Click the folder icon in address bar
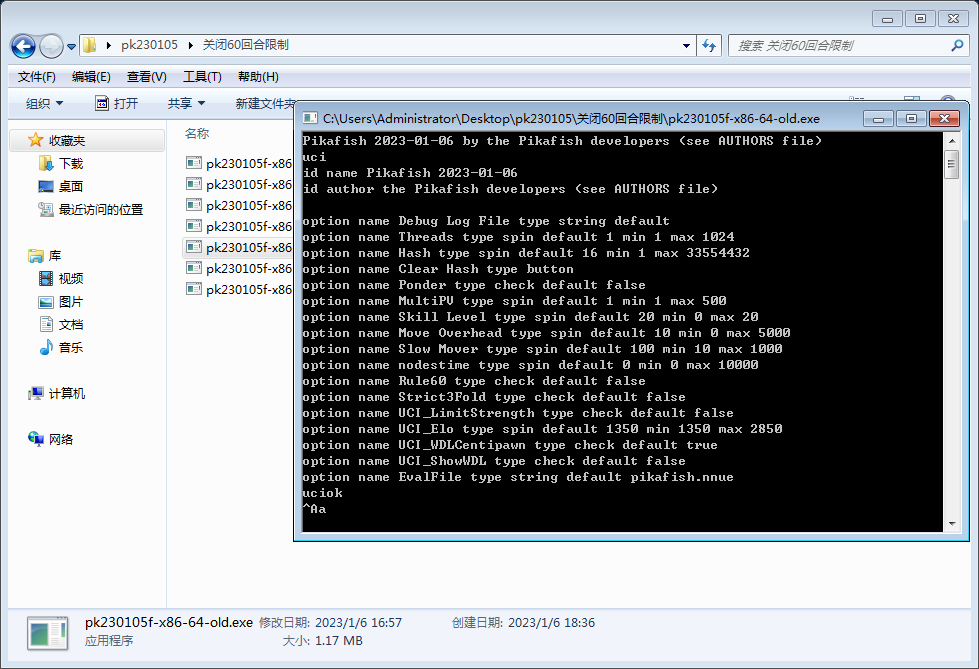This screenshot has height=669, width=979. point(90,45)
